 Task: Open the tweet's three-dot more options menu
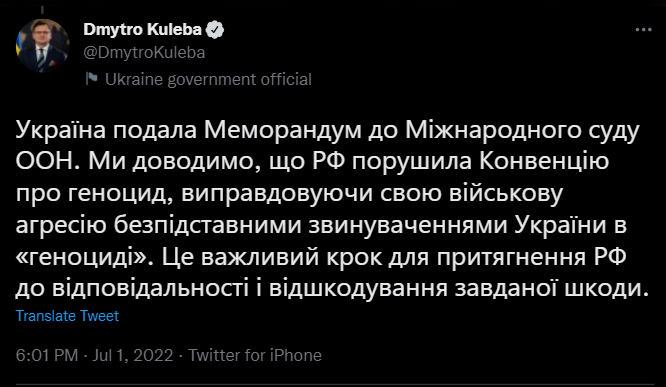click(643, 30)
